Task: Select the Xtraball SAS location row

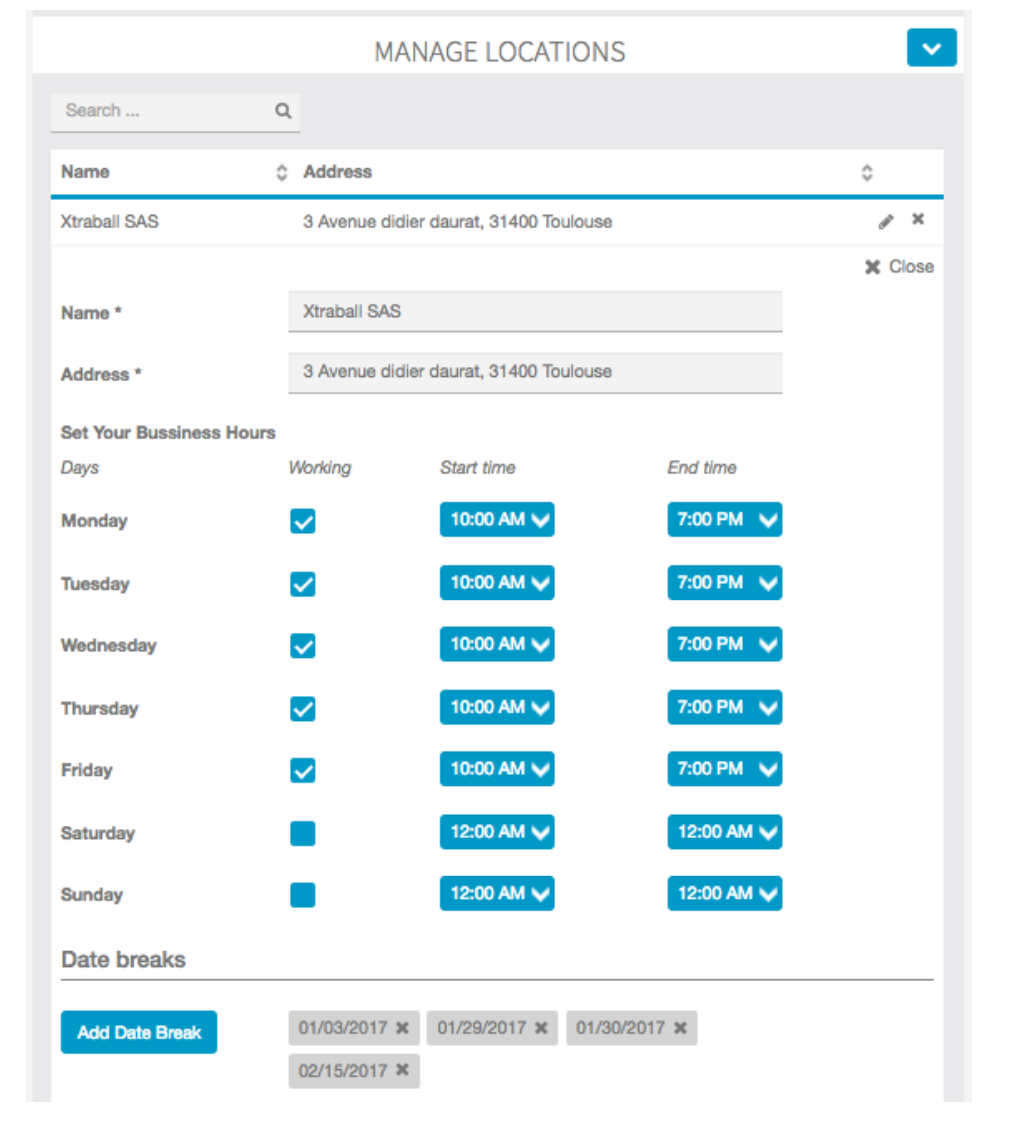Action: click(x=457, y=222)
